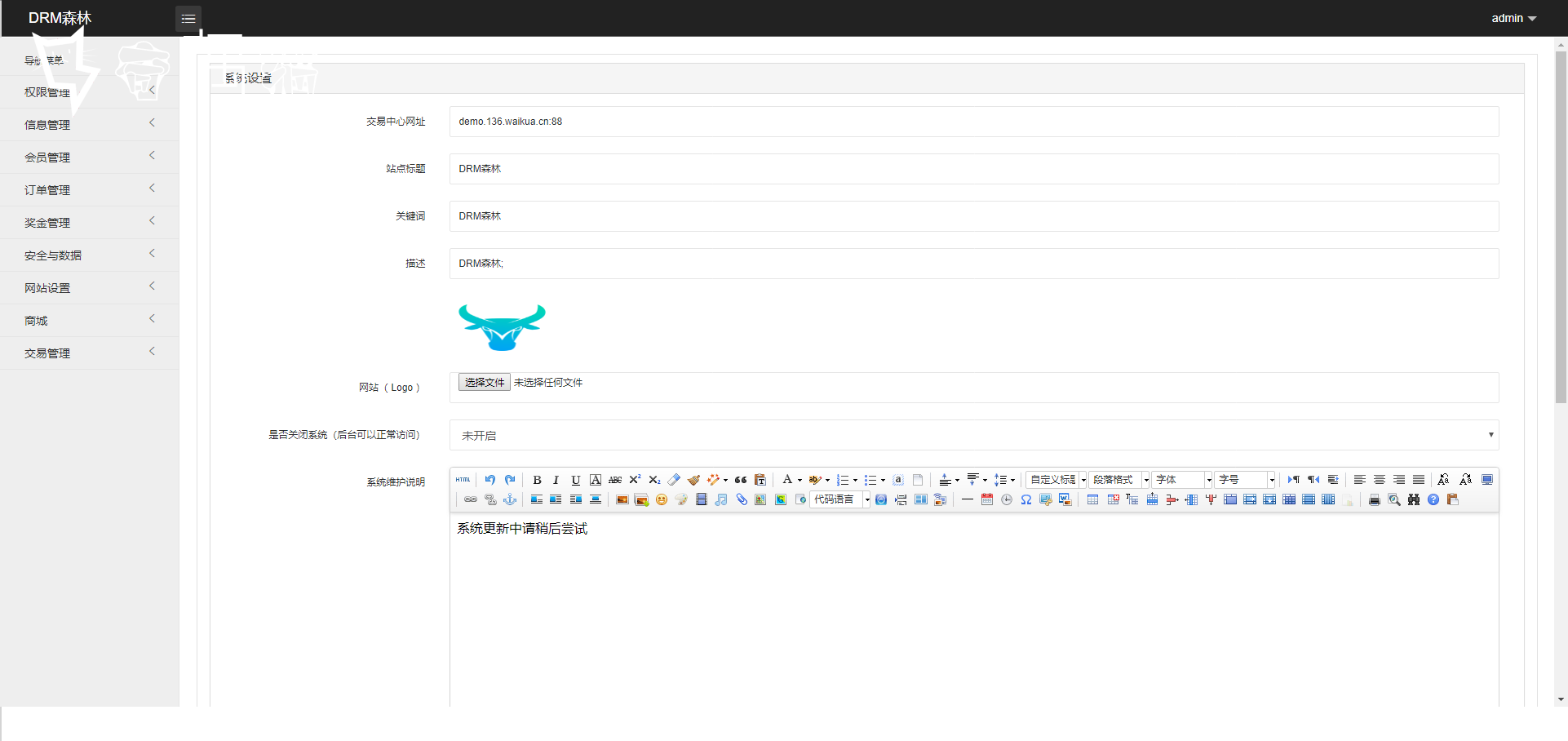
Task: Open the 段落格式 paragraph format dropdown
Action: pyautogui.click(x=1118, y=480)
